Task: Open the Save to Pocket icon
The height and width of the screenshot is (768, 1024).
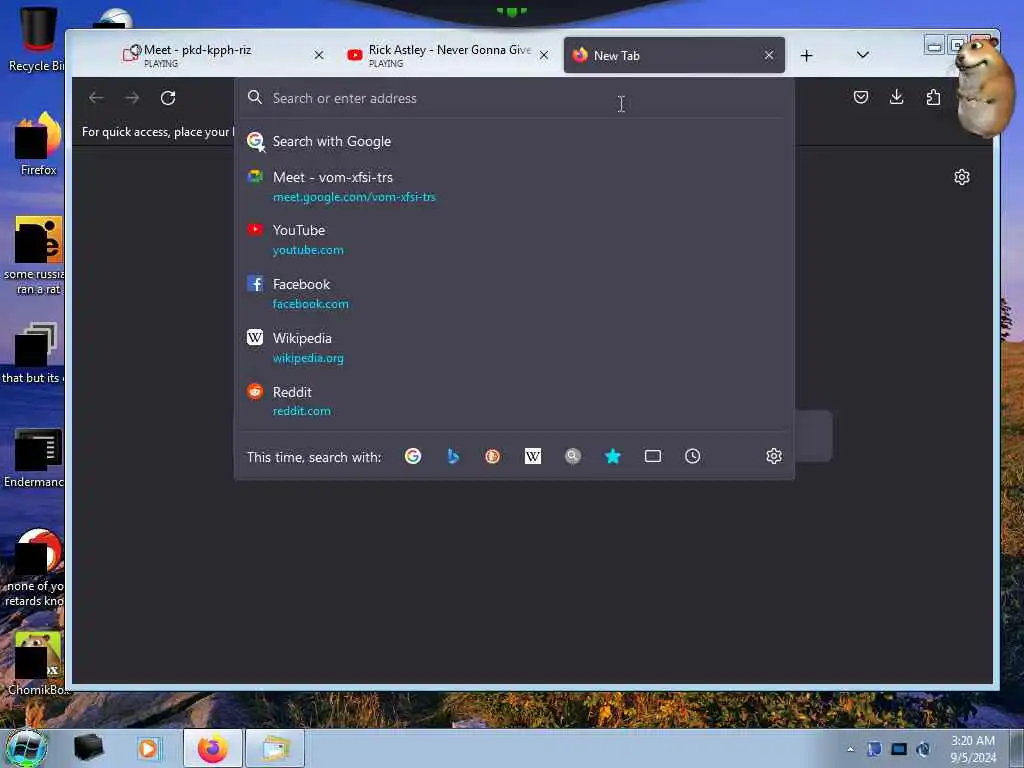Action: 861,97
